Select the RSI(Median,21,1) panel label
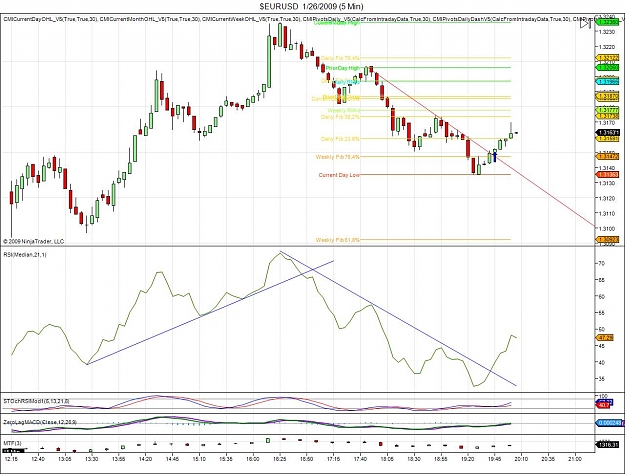The width and height of the screenshot is (625, 474). tap(25, 254)
